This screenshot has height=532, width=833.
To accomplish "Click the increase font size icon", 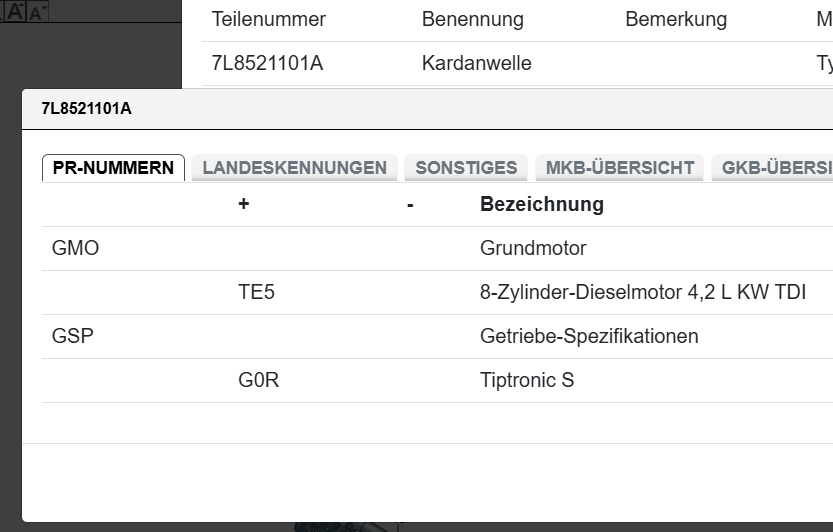I will coord(15,12).
